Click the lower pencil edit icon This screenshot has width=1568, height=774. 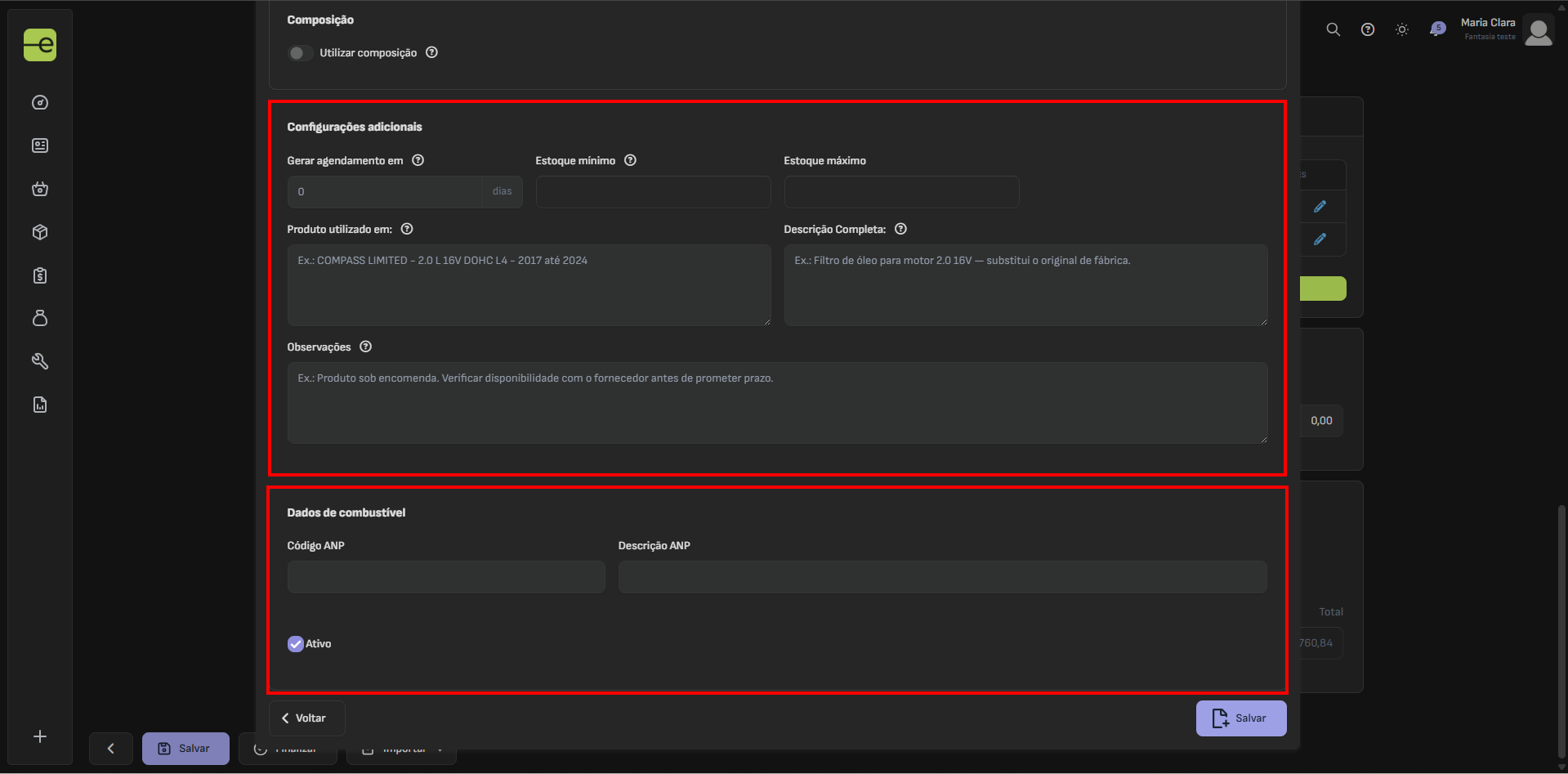[x=1320, y=239]
